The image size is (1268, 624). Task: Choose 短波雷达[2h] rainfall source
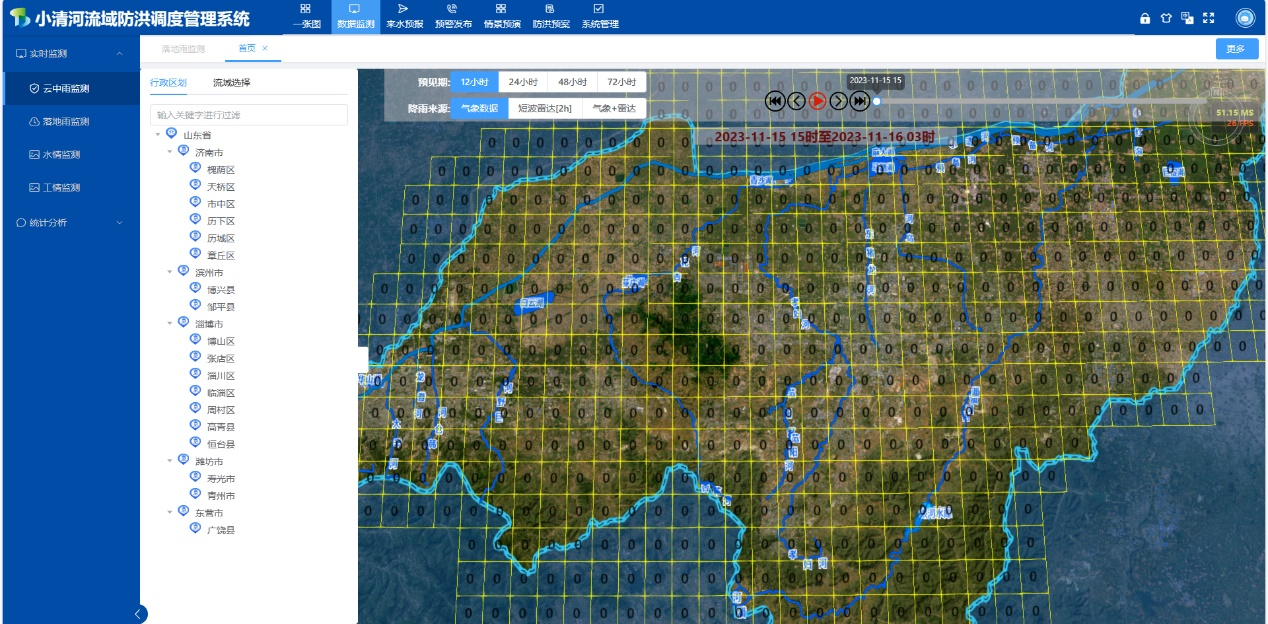(545, 108)
